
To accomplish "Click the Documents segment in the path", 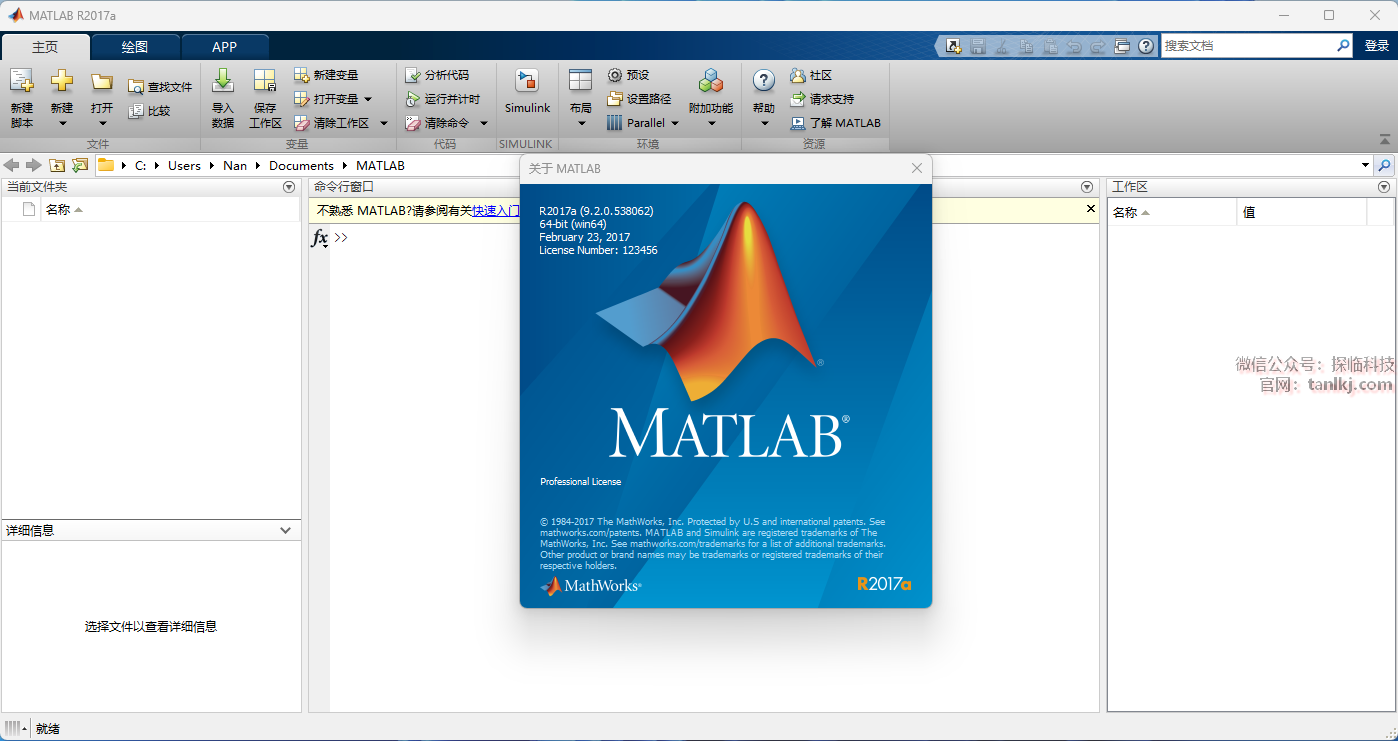I will pyautogui.click(x=301, y=165).
